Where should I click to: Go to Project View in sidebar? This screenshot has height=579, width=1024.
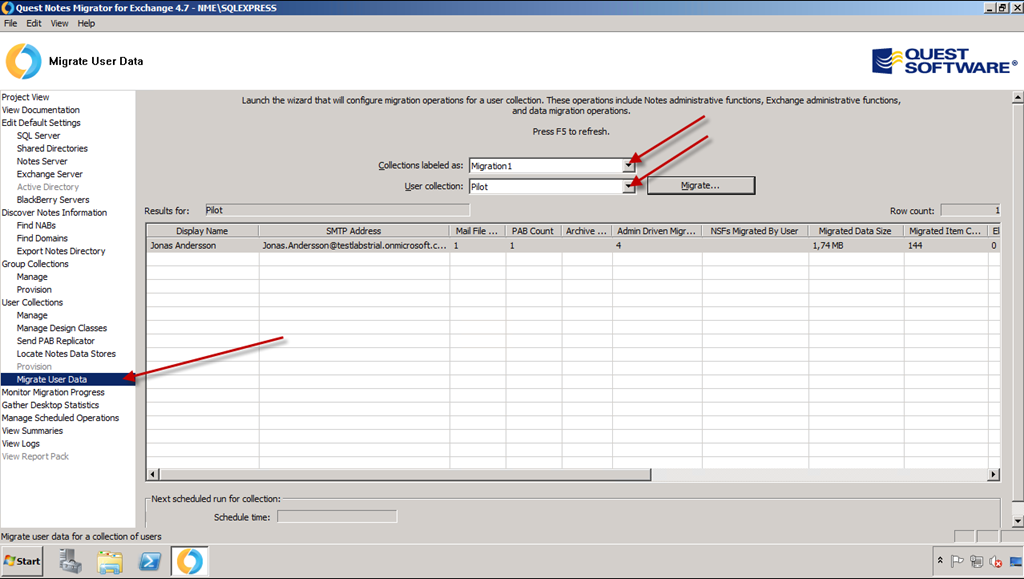pyautogui.click(x=25, y=97)
